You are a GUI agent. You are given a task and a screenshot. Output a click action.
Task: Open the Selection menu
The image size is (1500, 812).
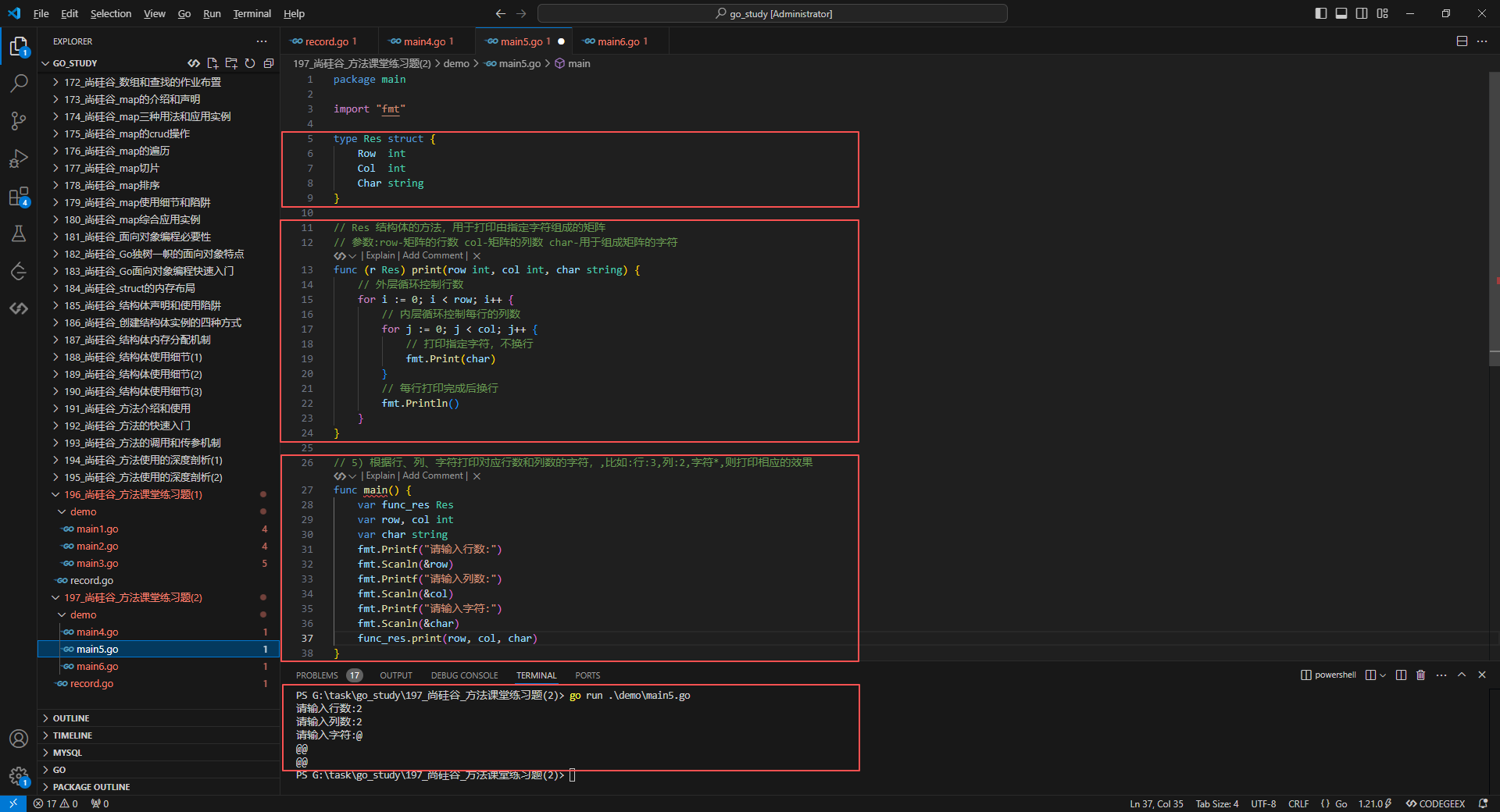(111, 13)
